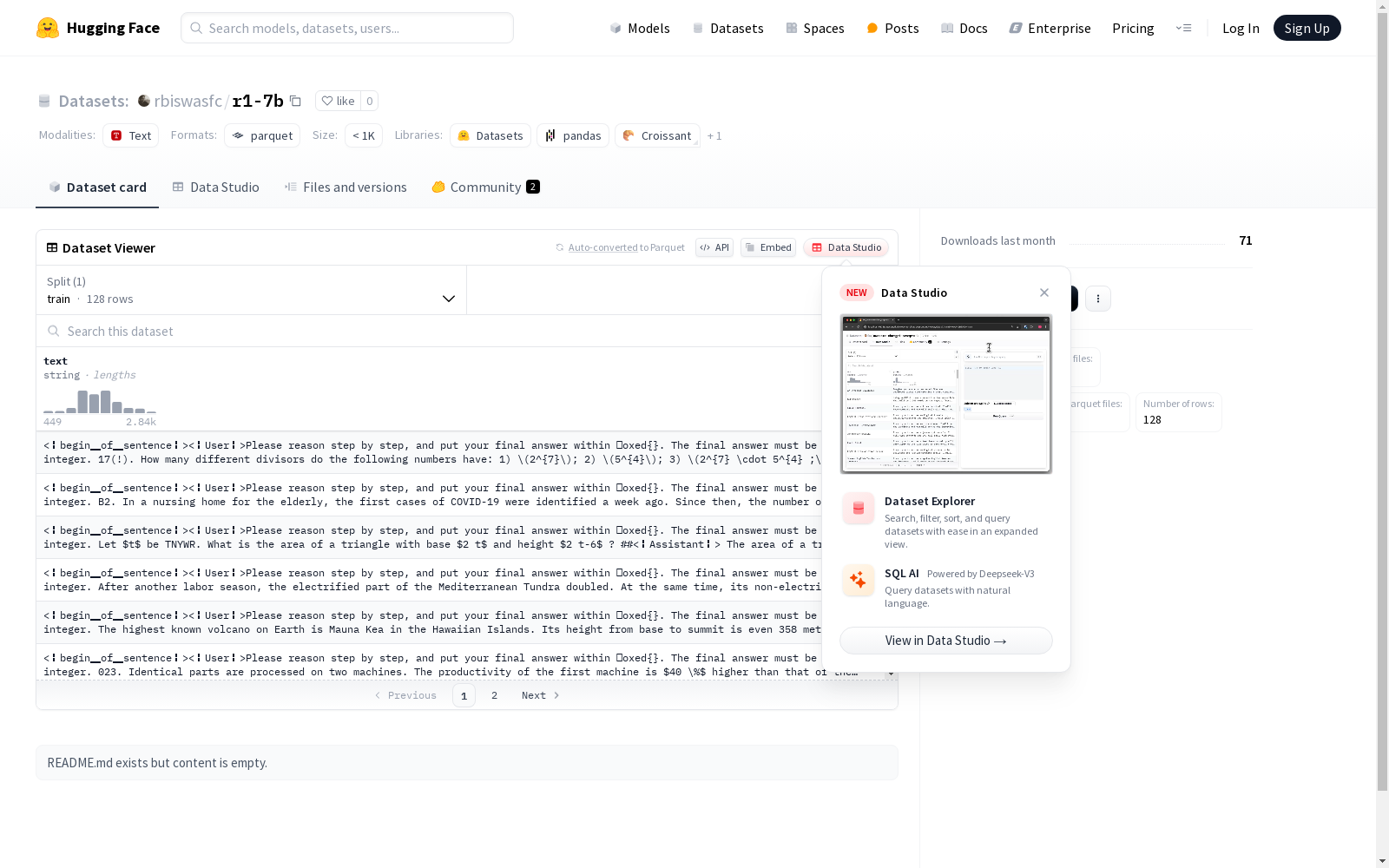Open the Pricing page
Viewport: 1389px width, 868px height.
tap(1133, 28)
